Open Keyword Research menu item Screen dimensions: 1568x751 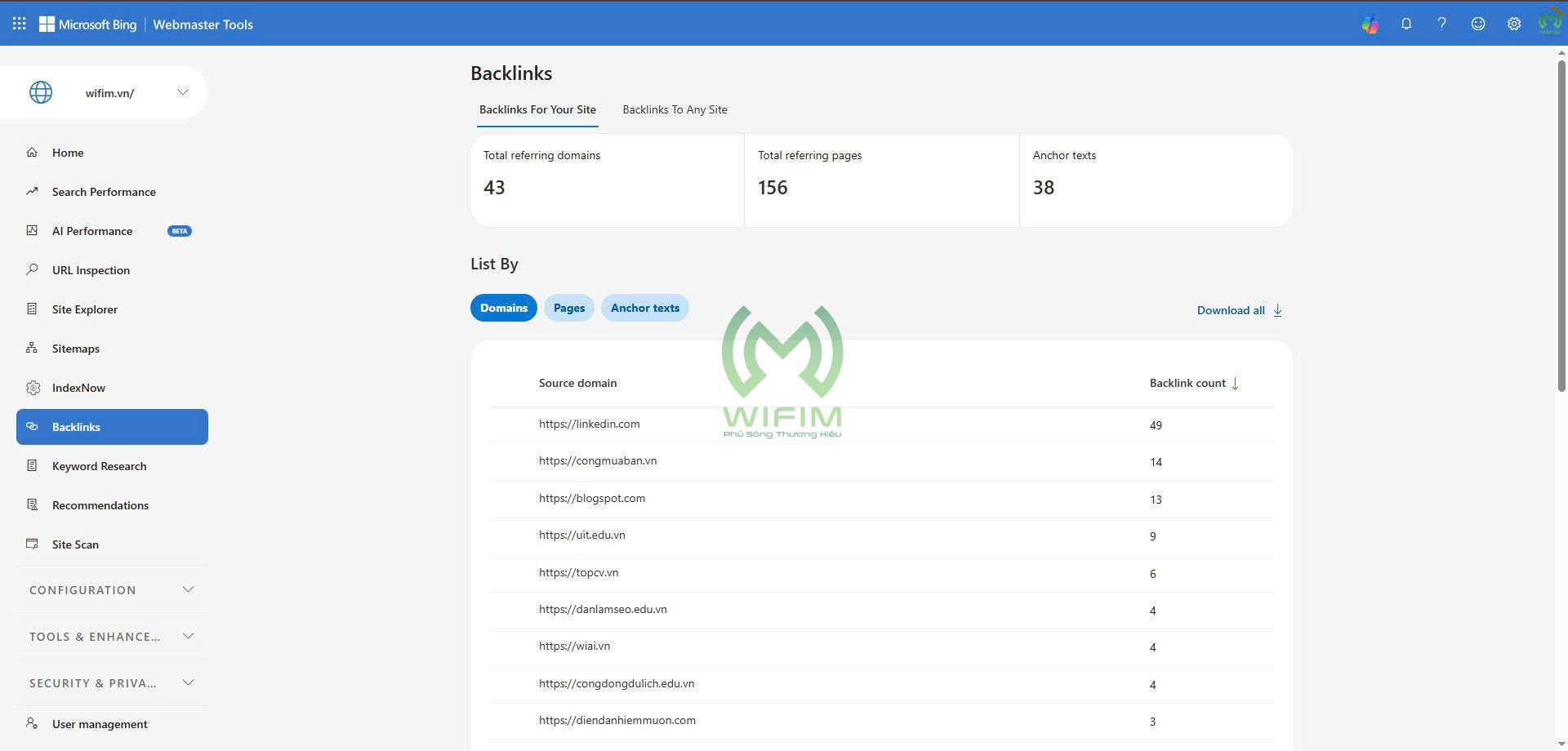pyautogui.click(x=112, y=466)
